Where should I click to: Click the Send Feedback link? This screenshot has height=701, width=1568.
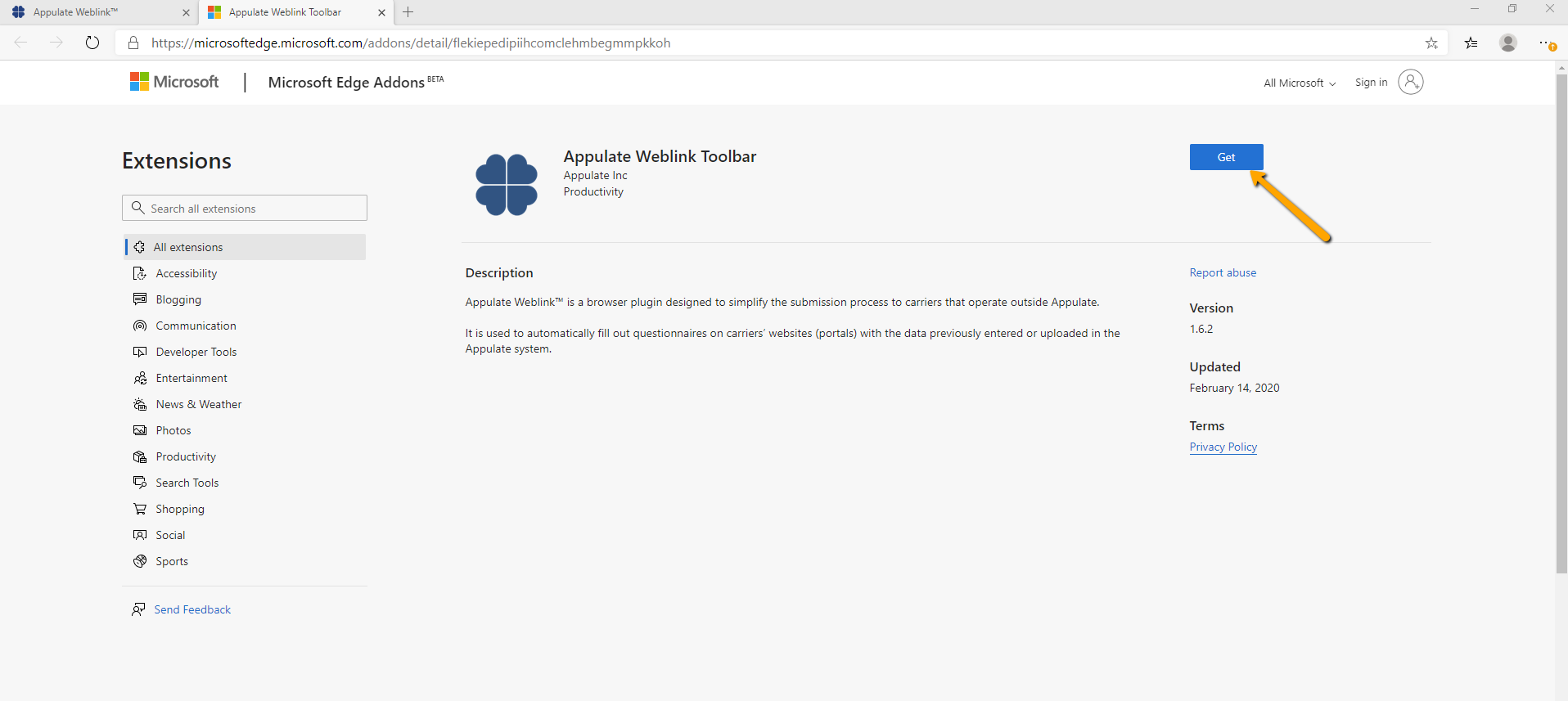click(192, 609)
